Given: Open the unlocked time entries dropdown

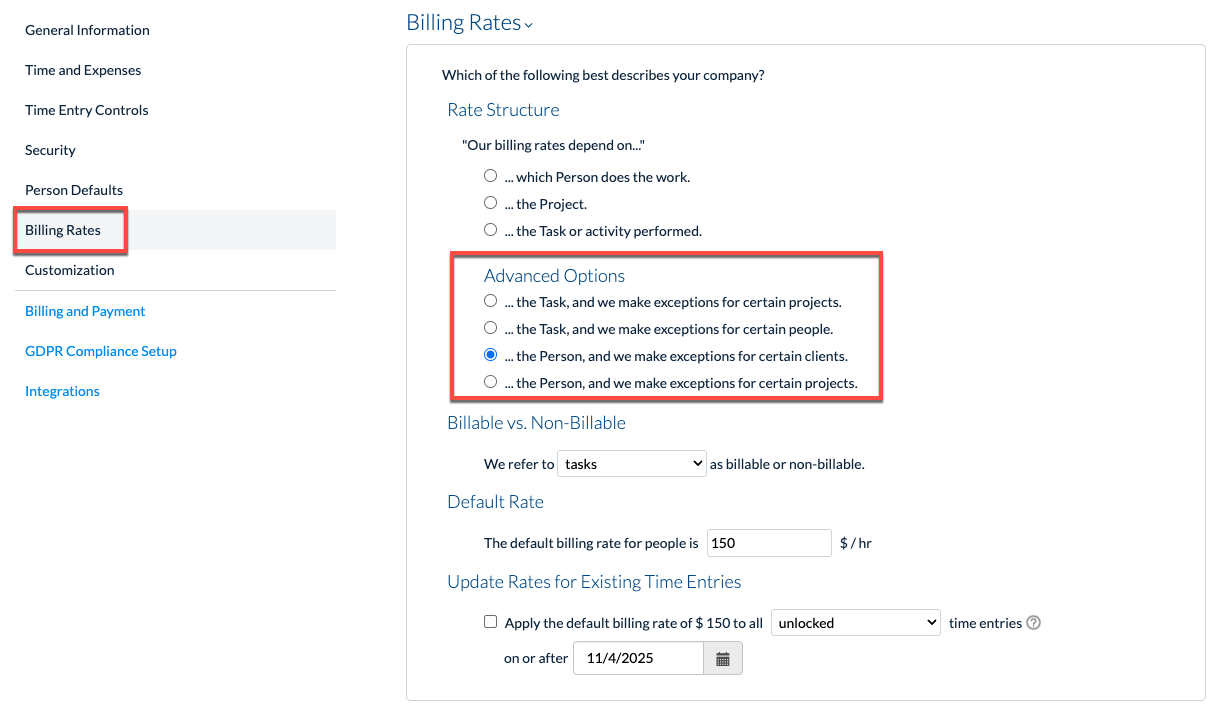Looking at the screenshot, I should [x=856, y=622].
